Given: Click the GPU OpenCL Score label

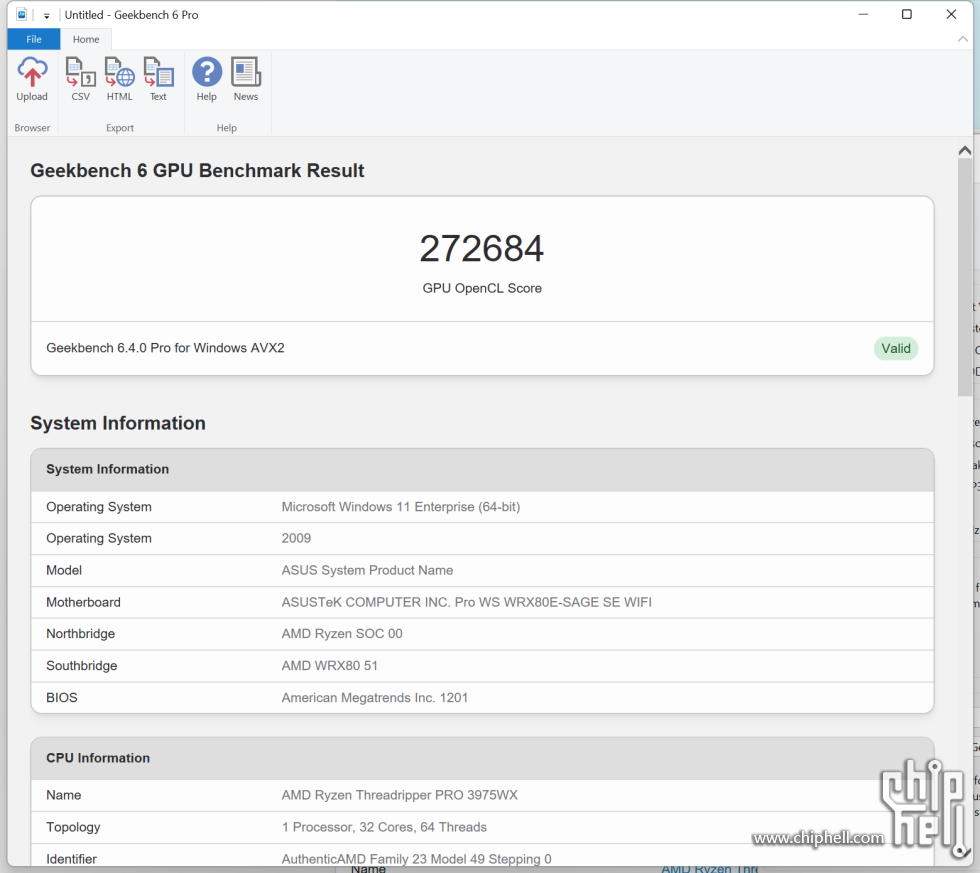Looking at the screenshot, I should click(482, 288).
